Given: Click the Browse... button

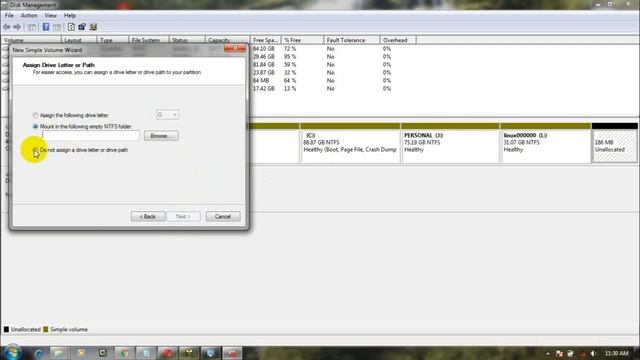Looking at the screenshot, I should coord(161,136).
